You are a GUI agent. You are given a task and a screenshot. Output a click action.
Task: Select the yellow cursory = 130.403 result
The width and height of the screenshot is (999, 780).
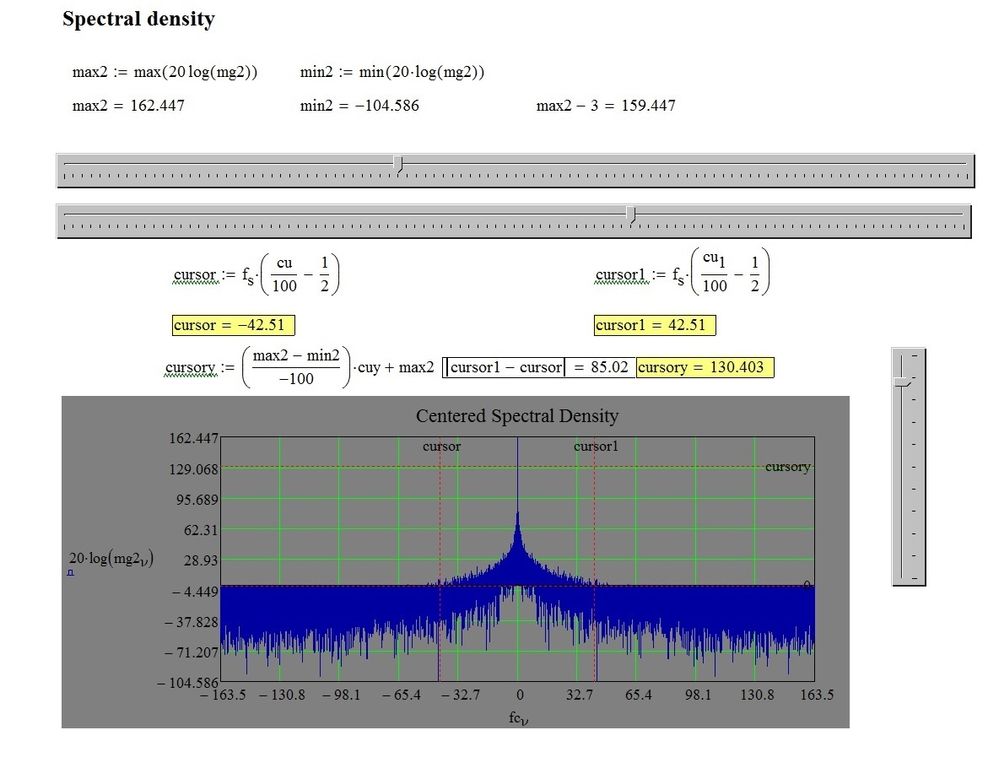(705, 367)
